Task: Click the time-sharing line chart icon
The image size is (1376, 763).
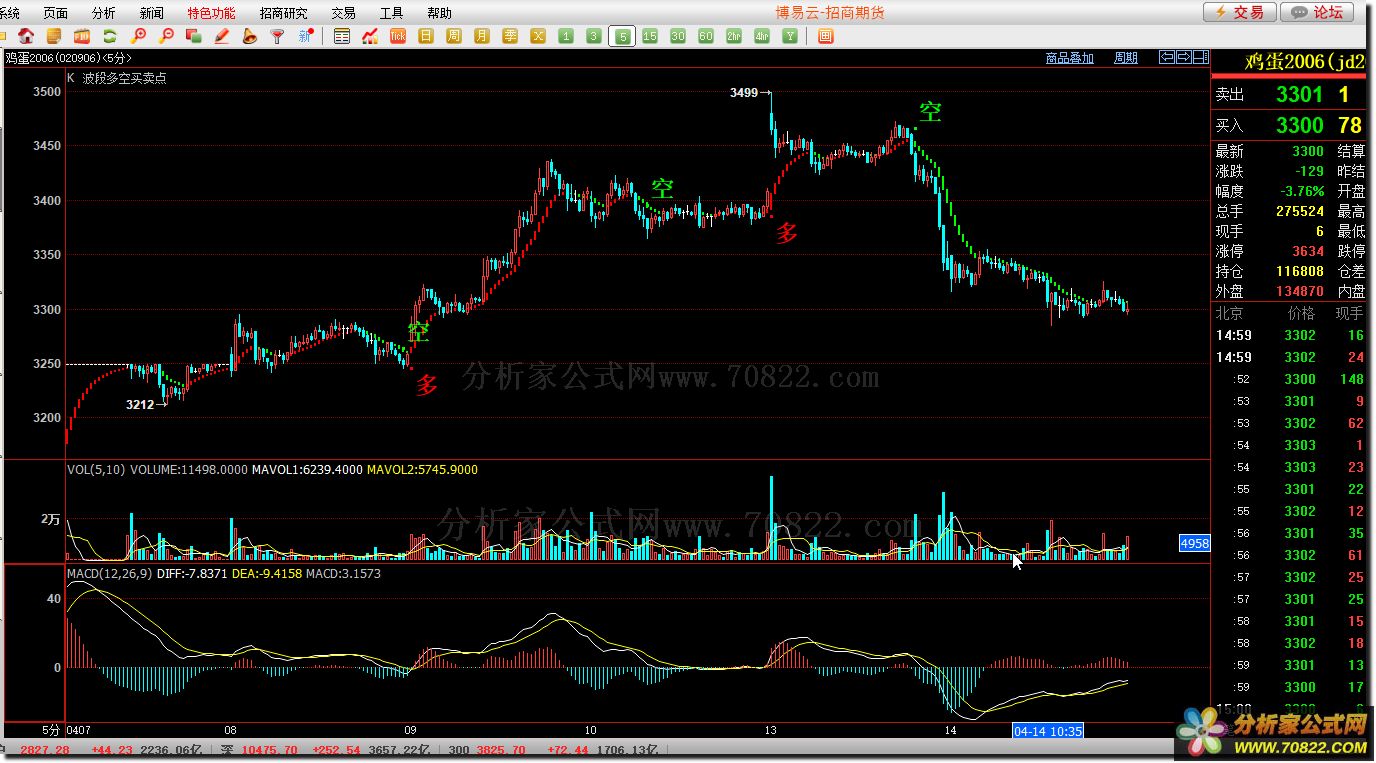Action: pos(370,36)
